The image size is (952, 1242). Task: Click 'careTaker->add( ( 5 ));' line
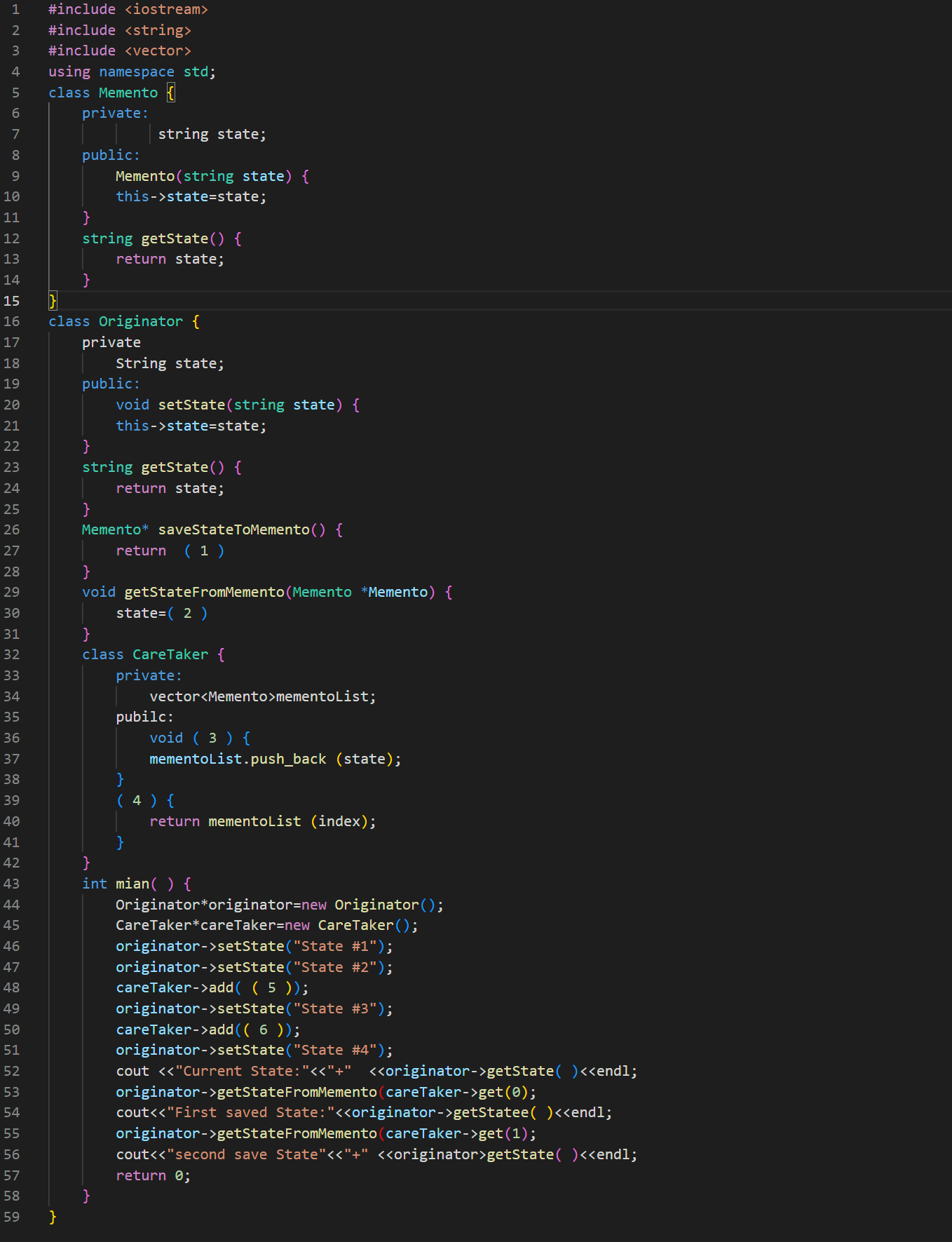[x=212, y=988]
